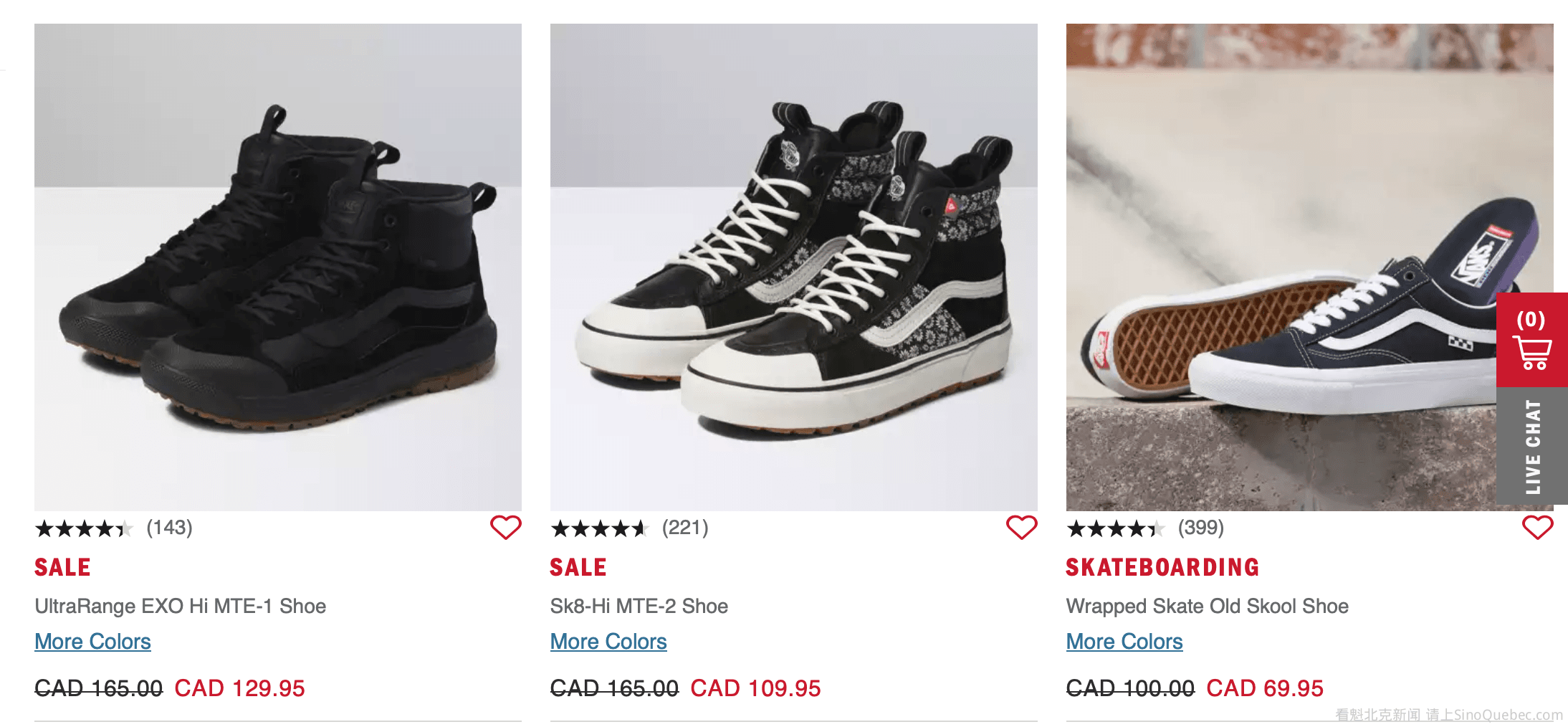Click the CAD 69.95 sale price
The width and height of the screenshot is (1568, 727).
point(1265,688)
